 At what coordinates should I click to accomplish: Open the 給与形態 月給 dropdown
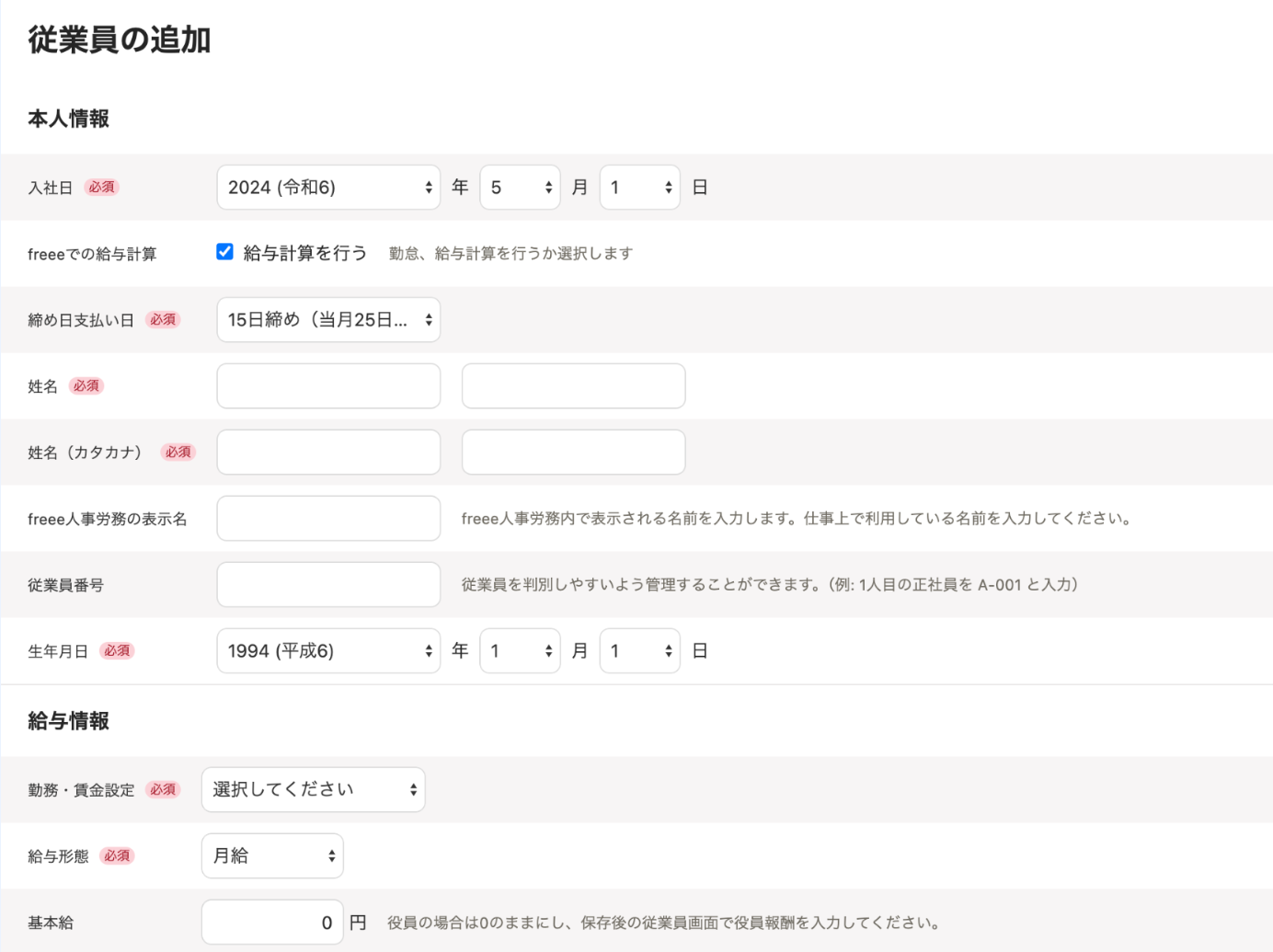pos(272,856)
